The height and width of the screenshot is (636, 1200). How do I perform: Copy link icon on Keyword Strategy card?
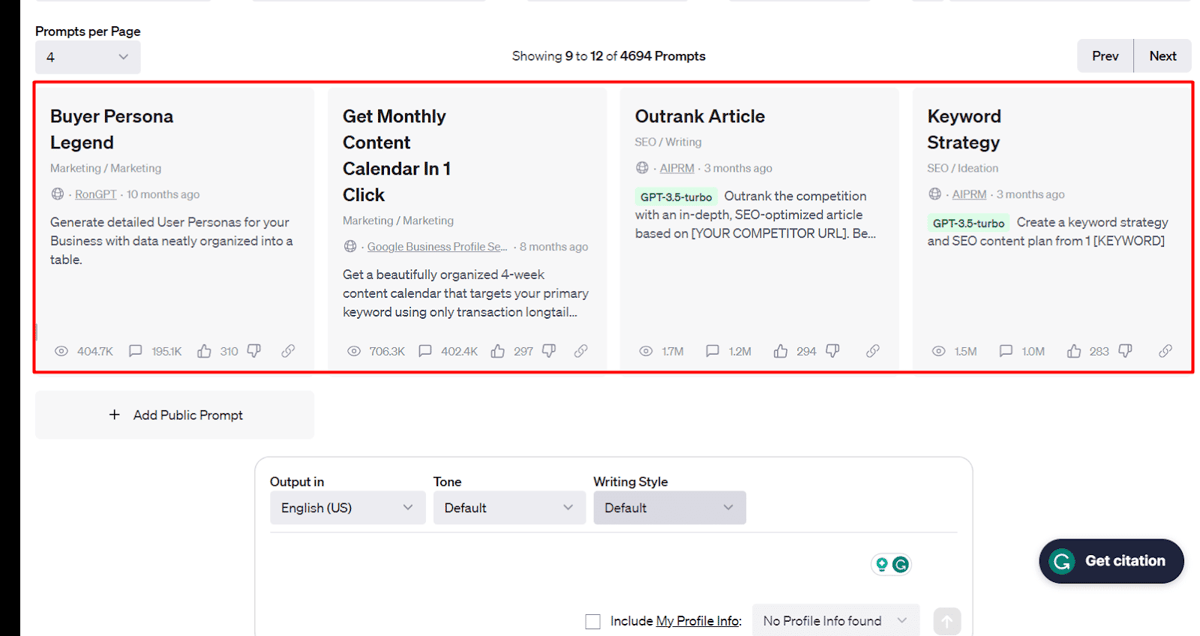[1165, 351]
